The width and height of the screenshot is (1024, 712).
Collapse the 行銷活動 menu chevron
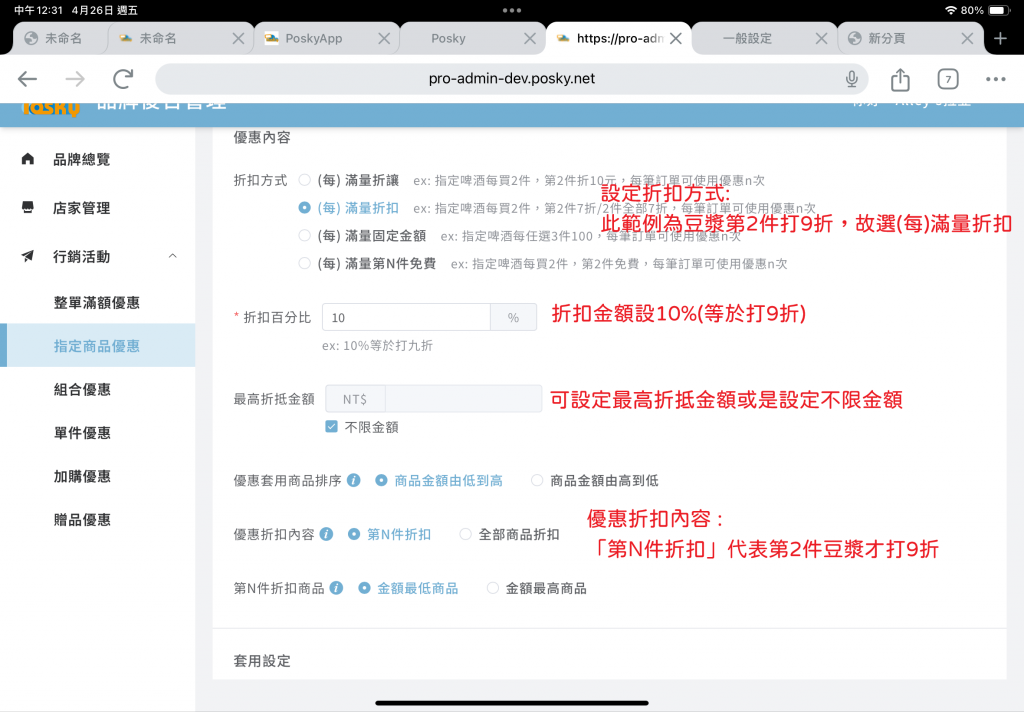pos(172,256)
